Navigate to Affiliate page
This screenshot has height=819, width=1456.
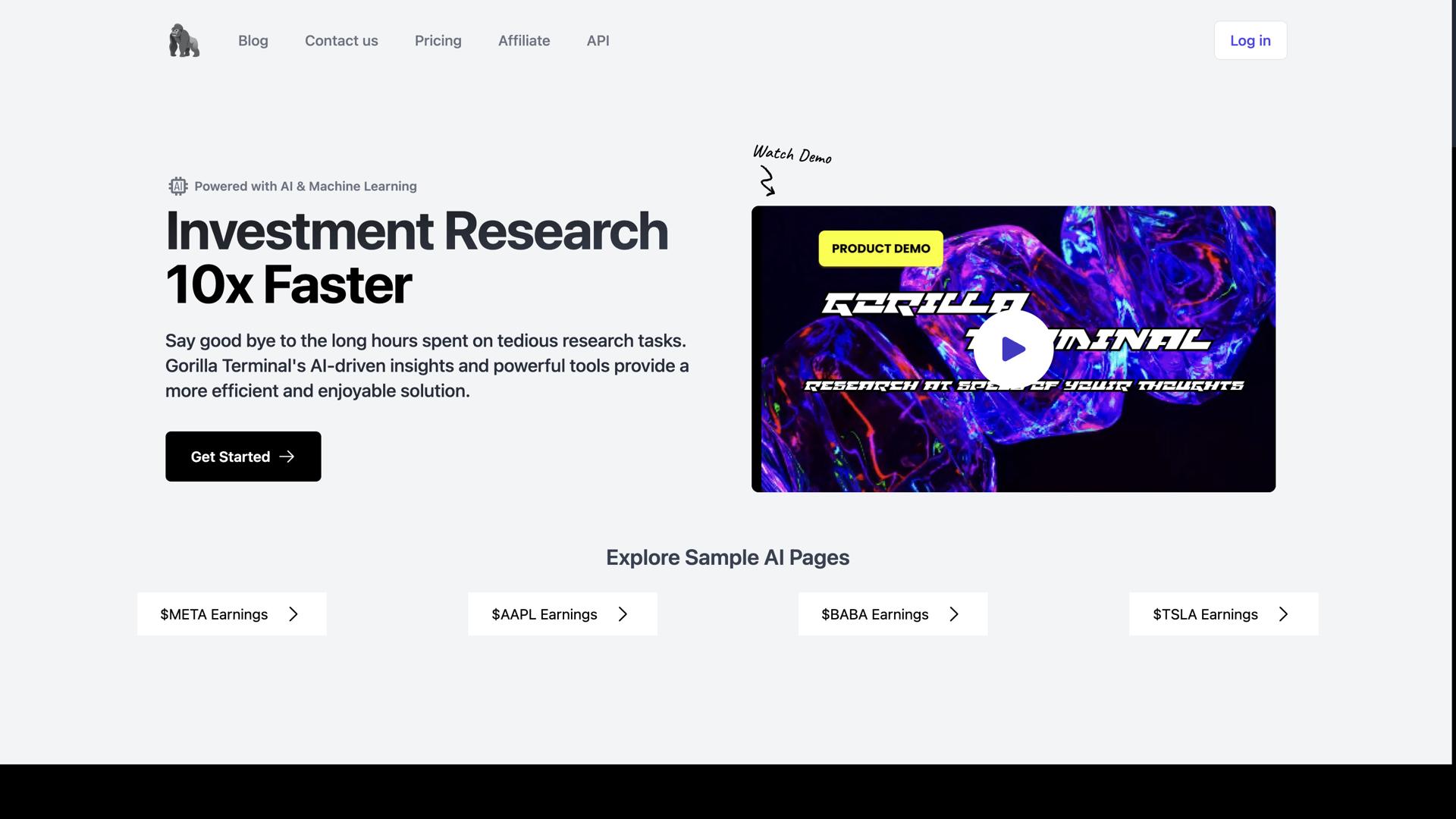pyautogui.click(x=523, y=41)
